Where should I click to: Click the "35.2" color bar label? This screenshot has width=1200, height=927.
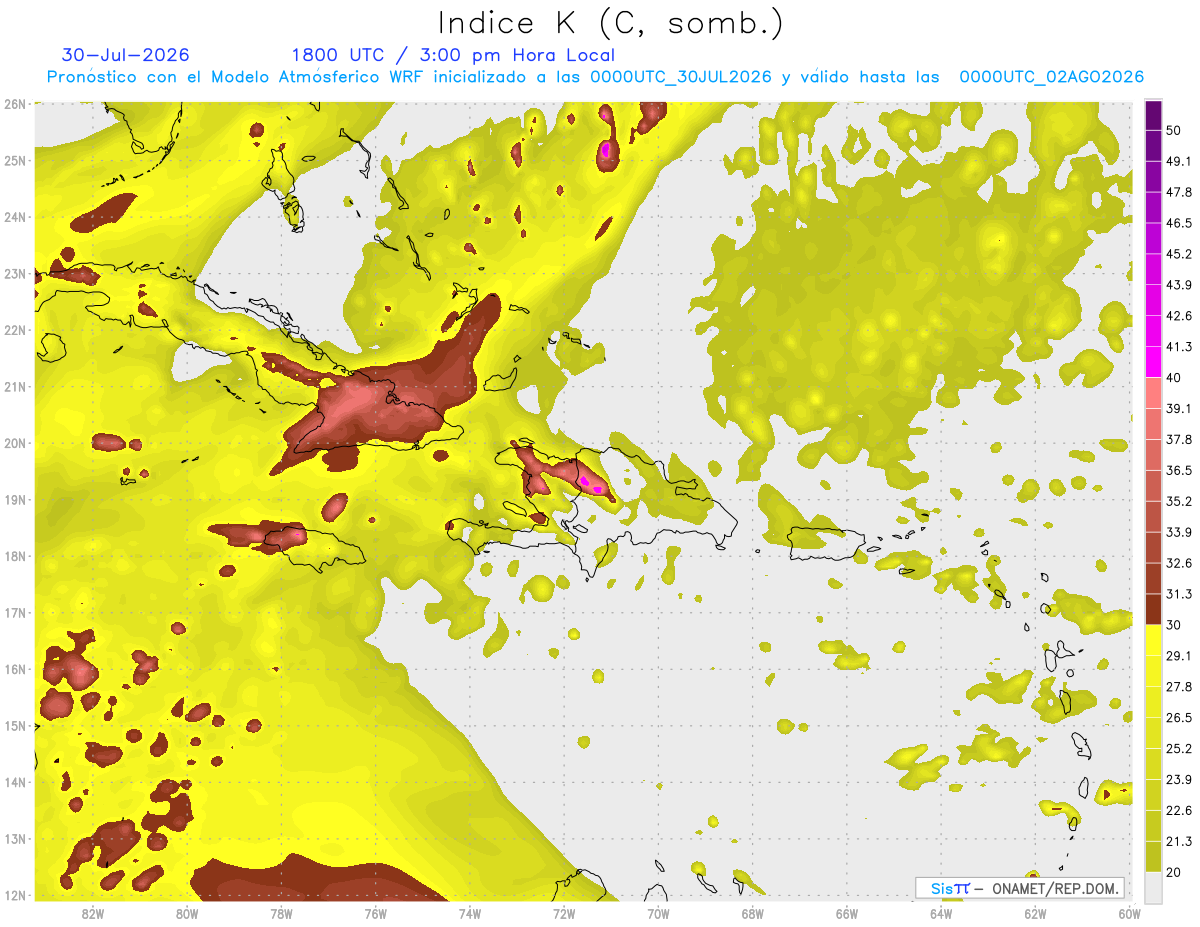point(1178,501)
